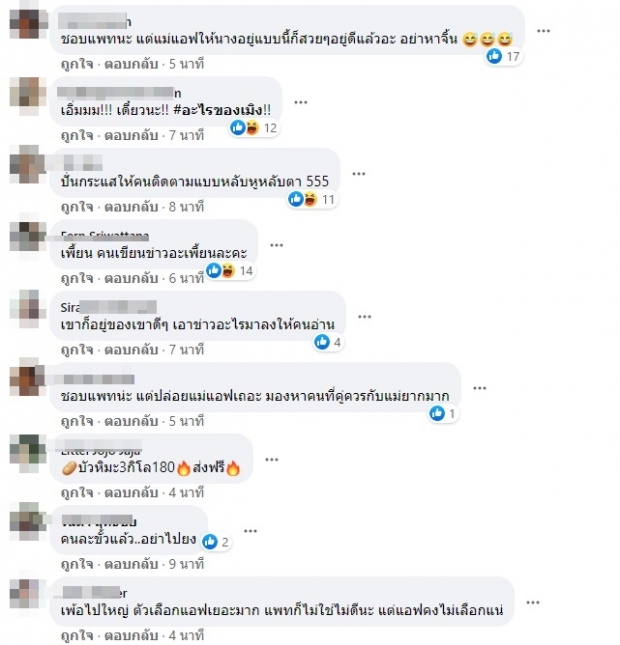This screenshot has width=620, height=645.
Task: Open three-dot options on the 17-likes comment
Action: [x=543, y=31]
